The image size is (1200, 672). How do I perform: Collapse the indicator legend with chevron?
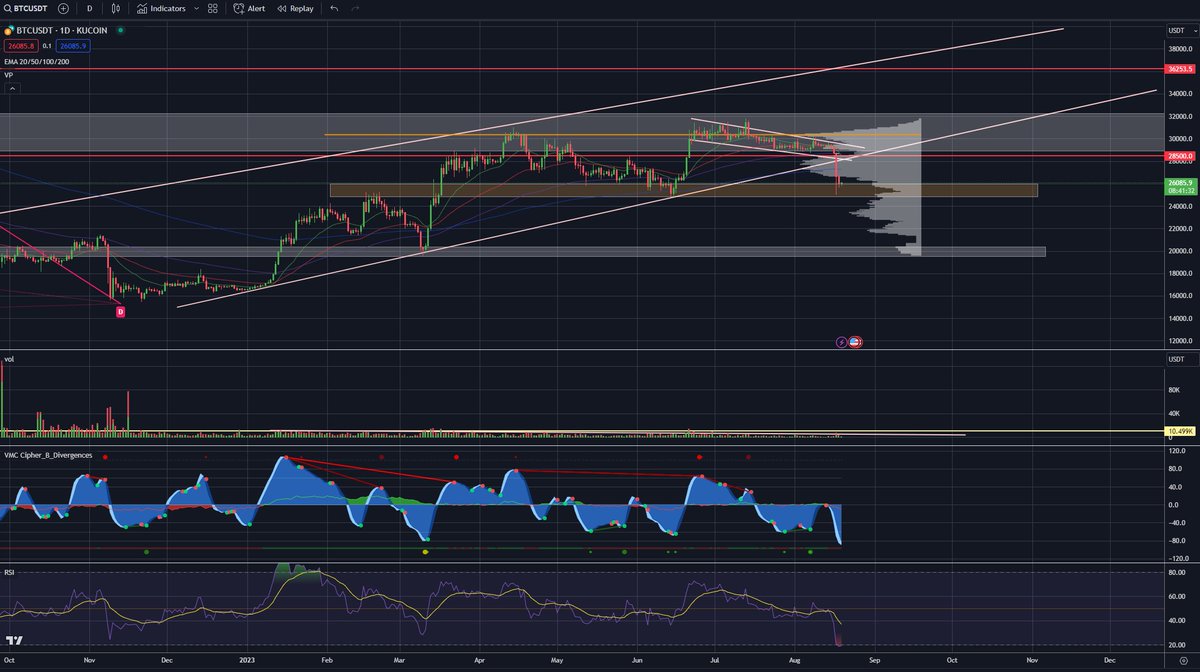tap(13, 88)
